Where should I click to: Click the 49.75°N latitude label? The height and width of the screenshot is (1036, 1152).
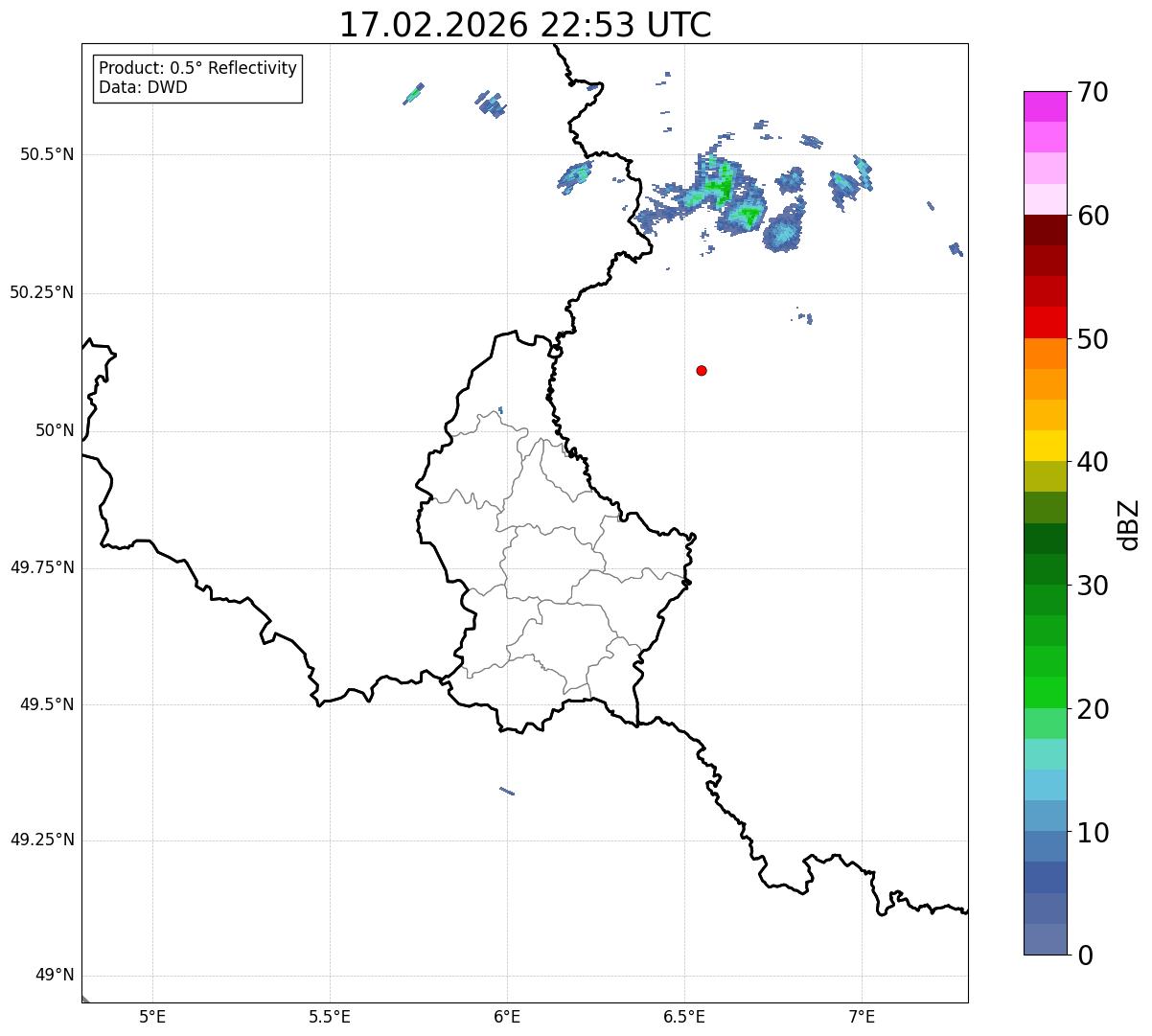(41, 567)
